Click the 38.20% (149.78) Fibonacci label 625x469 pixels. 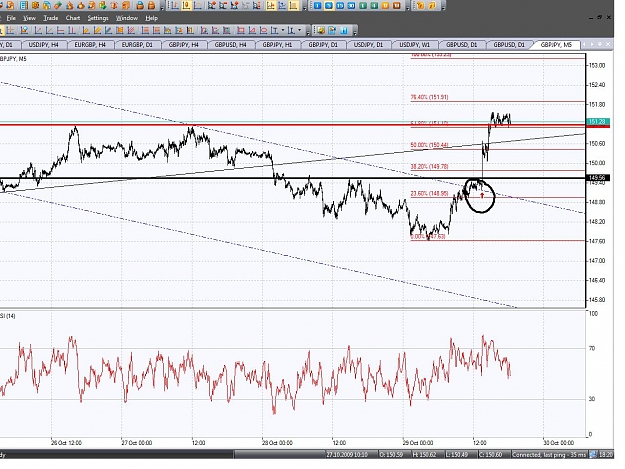pyautogui.click(x=429, y=167)
